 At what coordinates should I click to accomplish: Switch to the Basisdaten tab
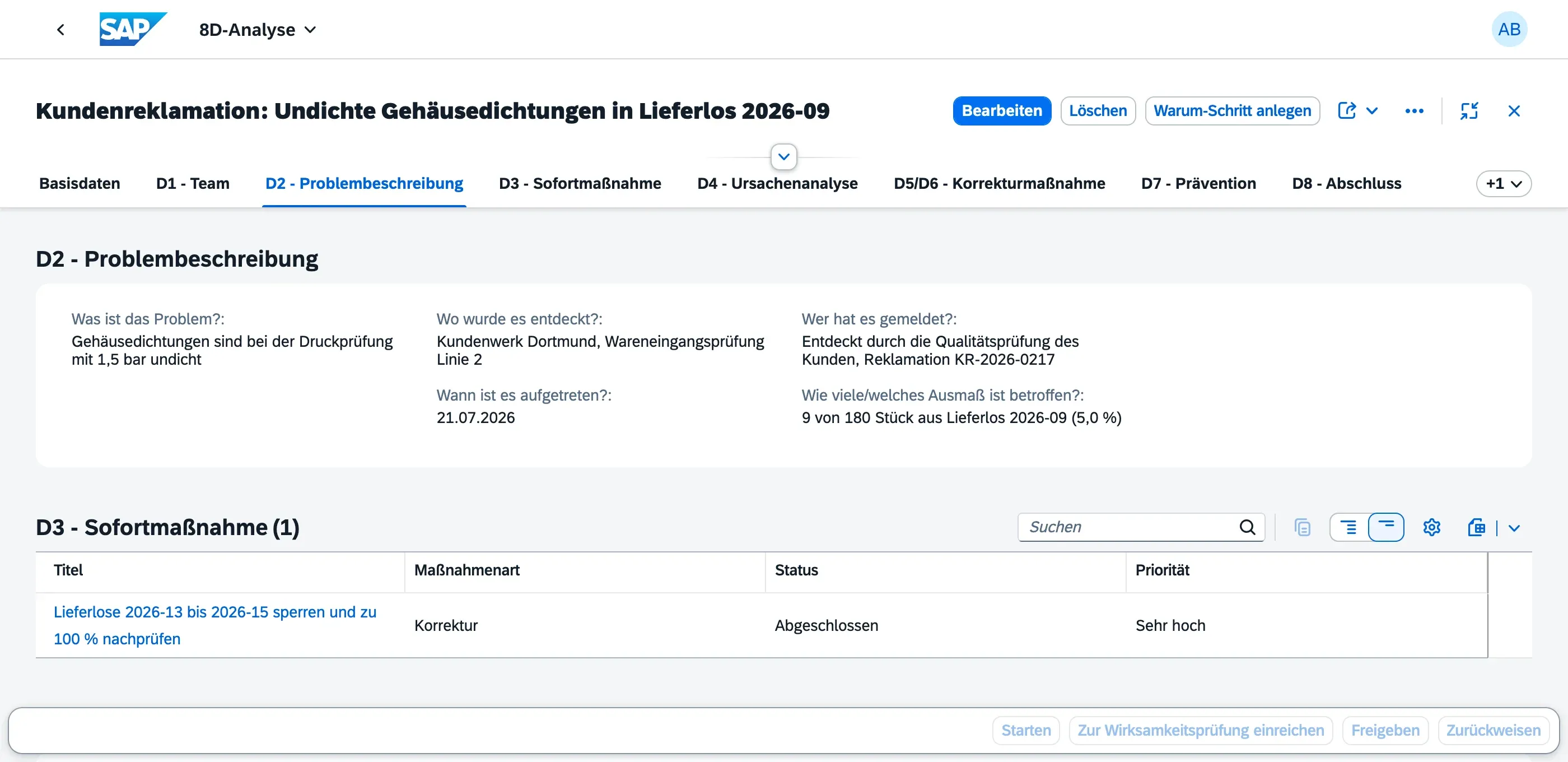pyautogui.click(x=80, y=183)
